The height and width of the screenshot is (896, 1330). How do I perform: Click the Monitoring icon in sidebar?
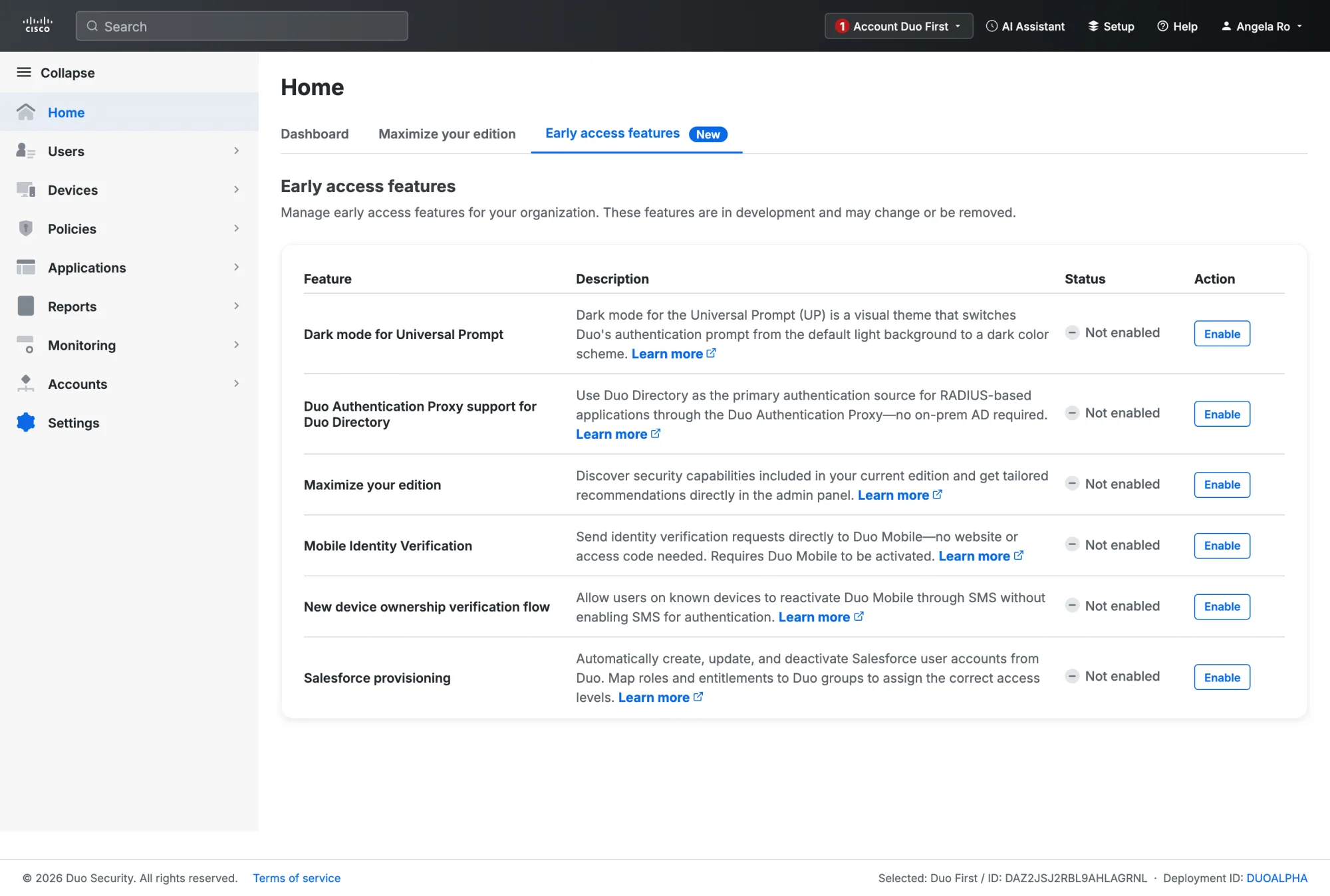tap(26, 344)
